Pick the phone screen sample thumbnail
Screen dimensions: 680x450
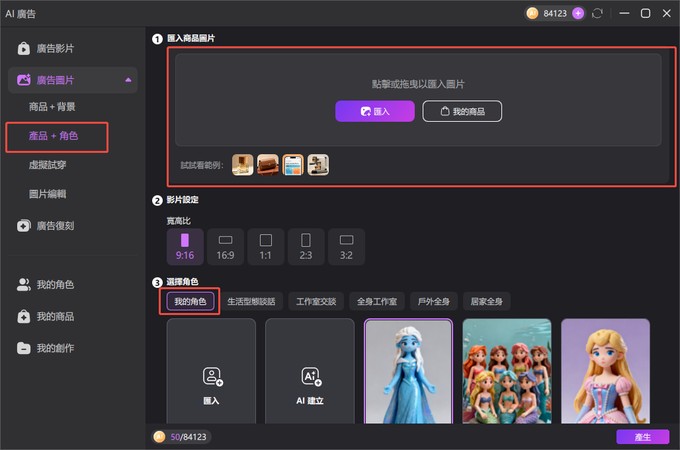293,165
